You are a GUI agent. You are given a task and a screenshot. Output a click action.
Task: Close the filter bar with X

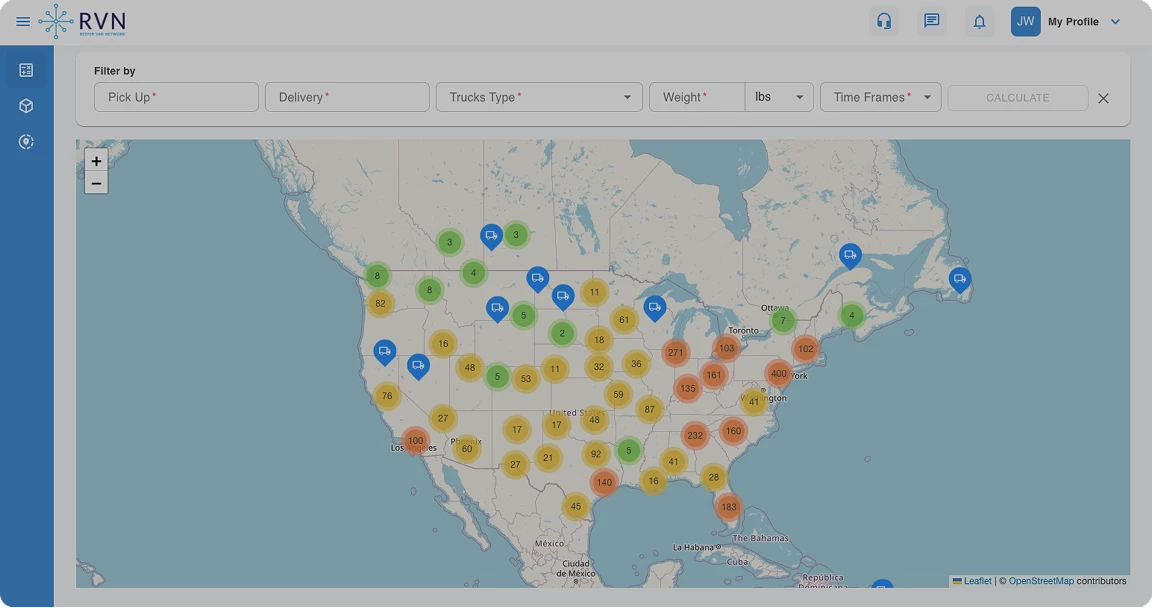click(1104, 98)
